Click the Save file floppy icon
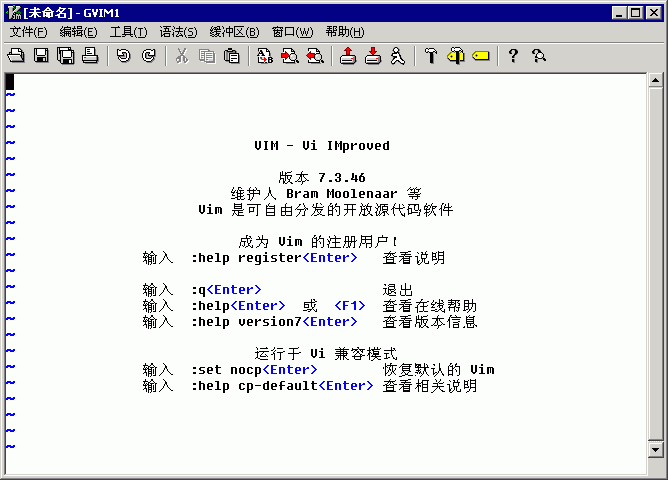 [x=41, y=56]
